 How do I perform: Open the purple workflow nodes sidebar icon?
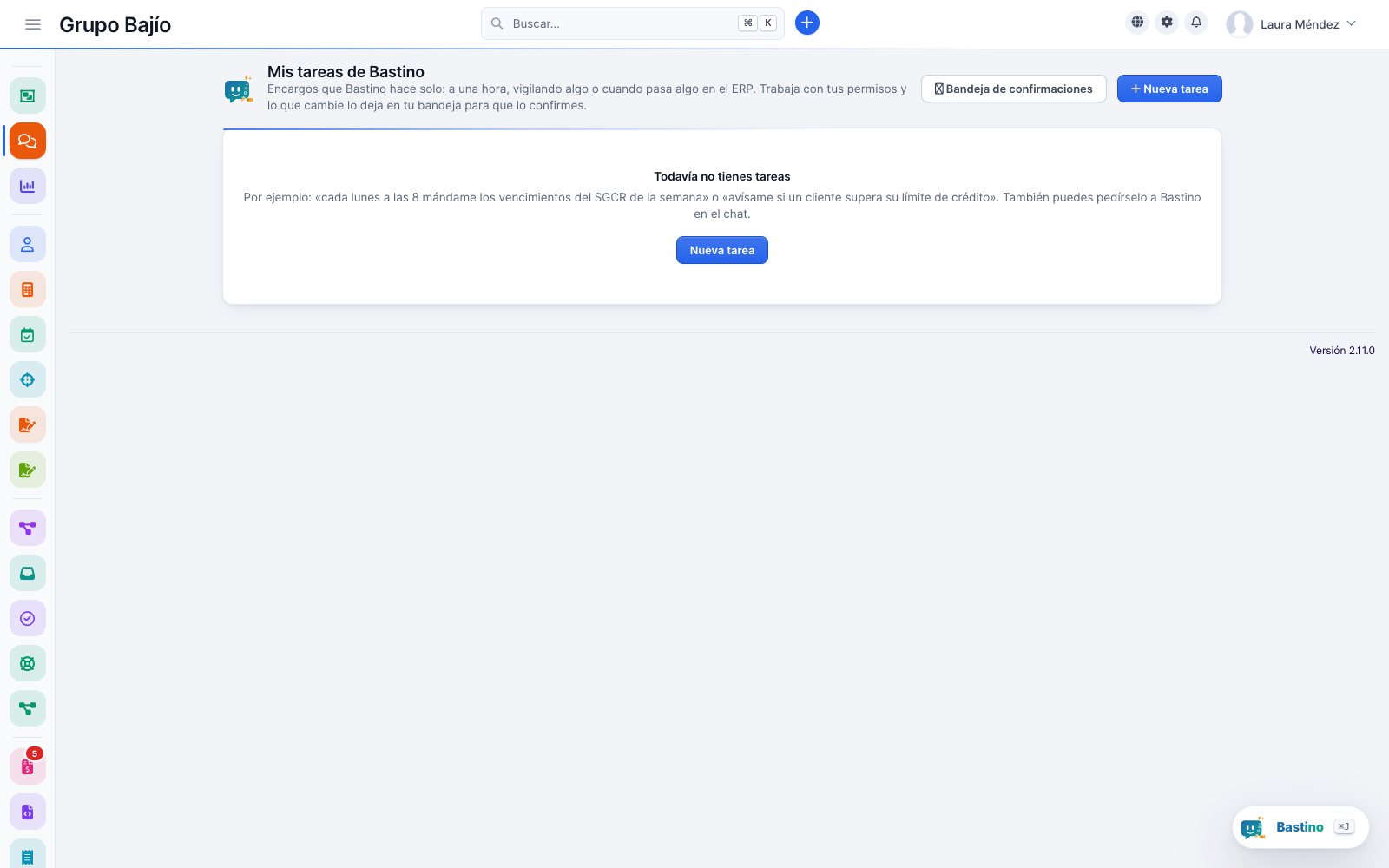coord(28,528)
